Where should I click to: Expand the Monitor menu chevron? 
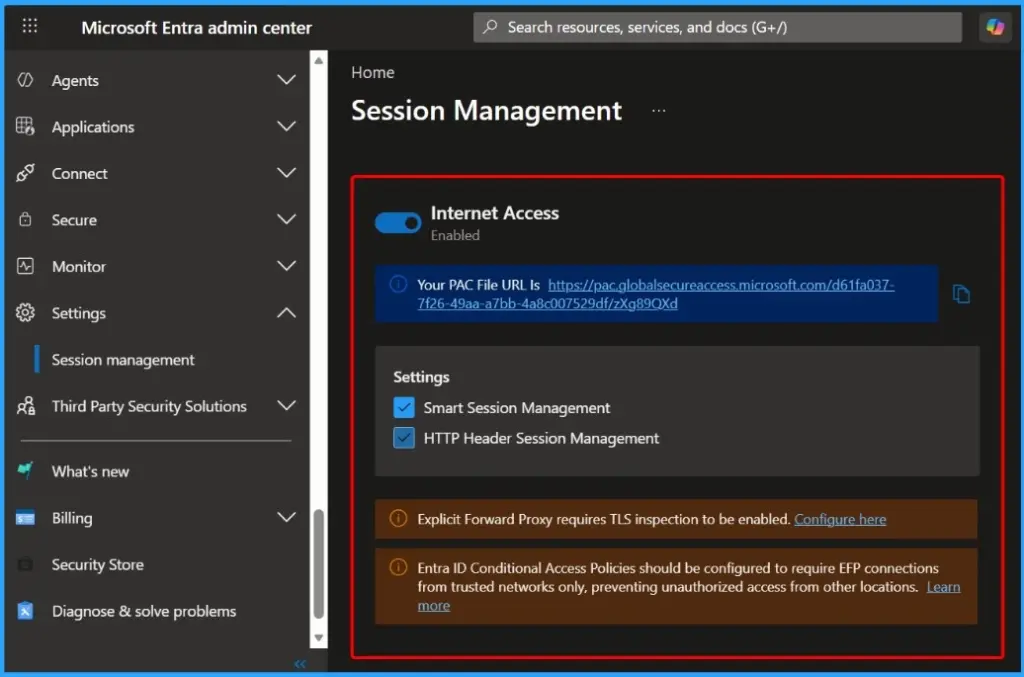tap(286, 266)
